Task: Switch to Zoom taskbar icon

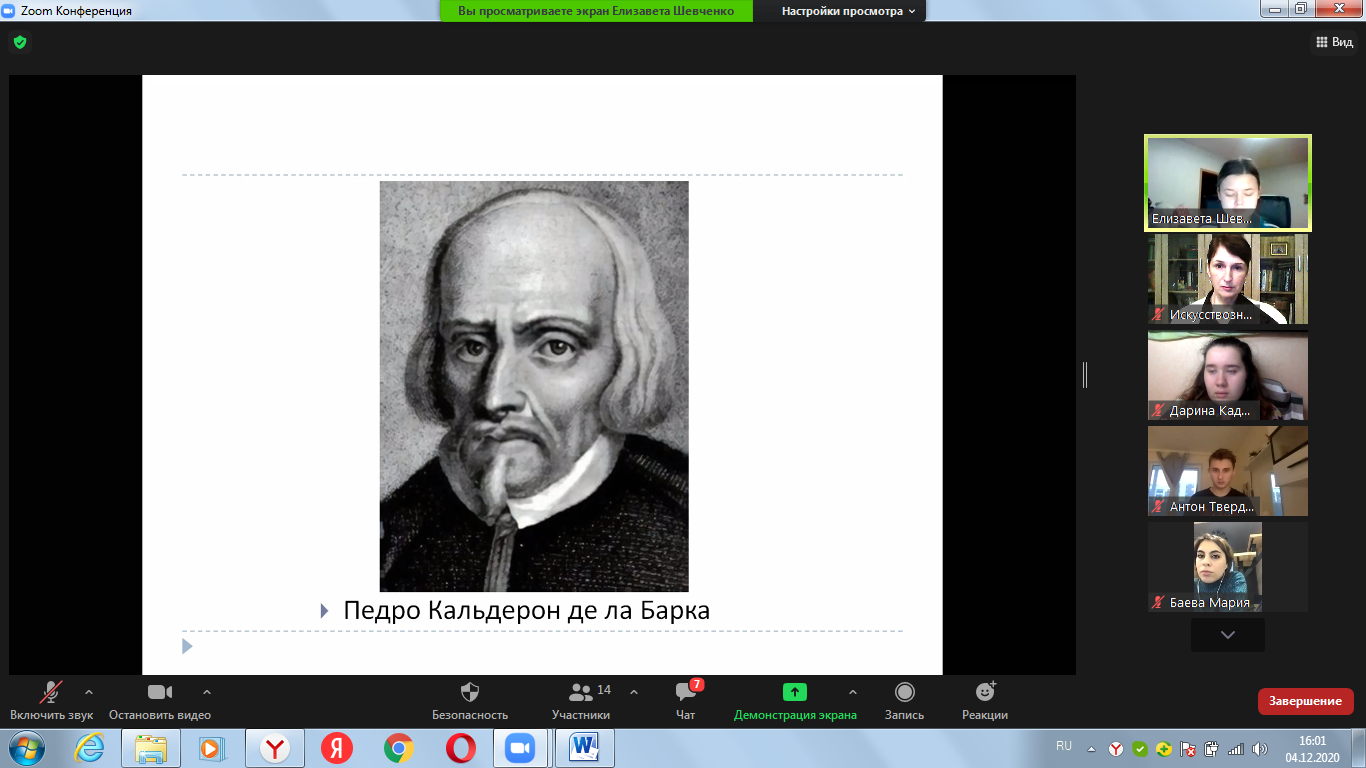Action: tap(519, 748)
